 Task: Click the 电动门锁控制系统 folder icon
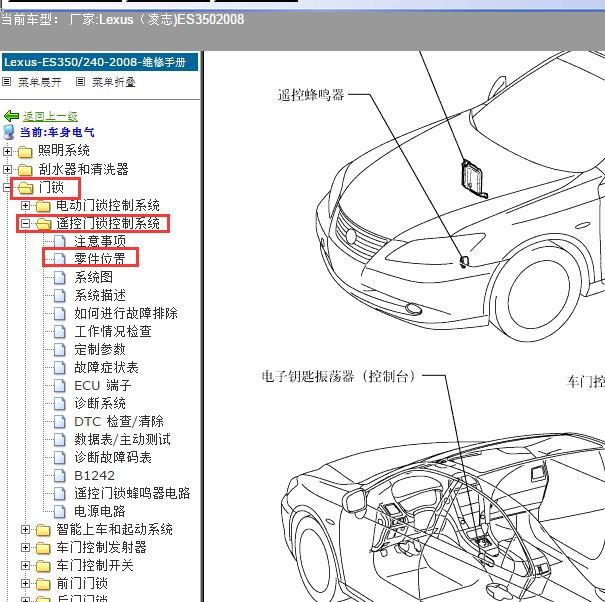pyautogui.click(x=43, y=206)
